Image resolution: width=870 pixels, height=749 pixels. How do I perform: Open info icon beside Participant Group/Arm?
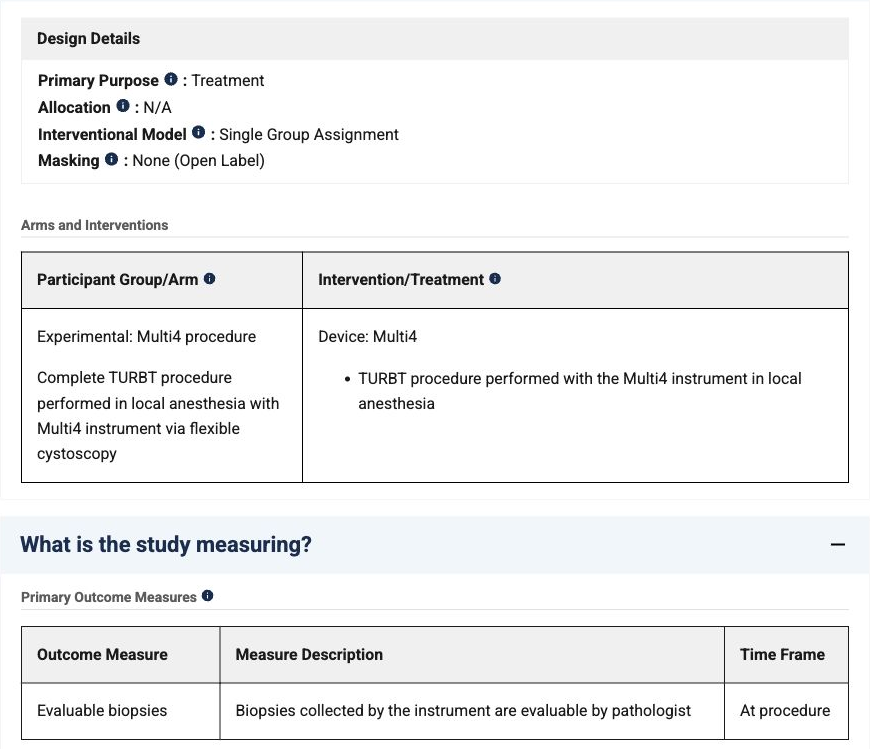tap(209, 279)
